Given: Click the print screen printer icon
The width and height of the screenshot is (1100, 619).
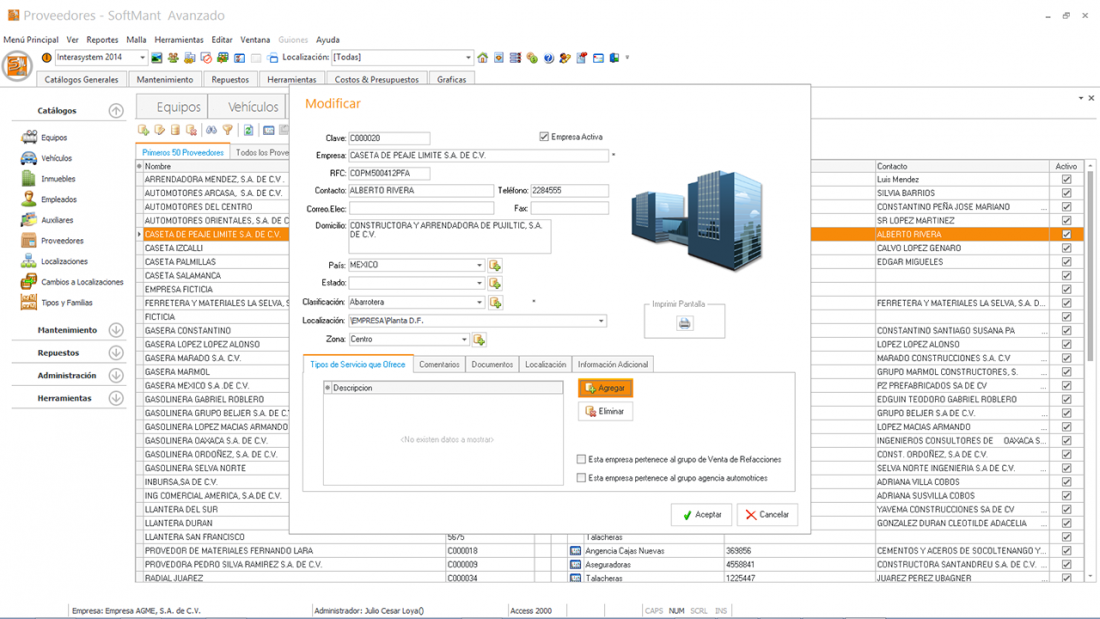Looking at the screenshot, I should pos(684,323).
